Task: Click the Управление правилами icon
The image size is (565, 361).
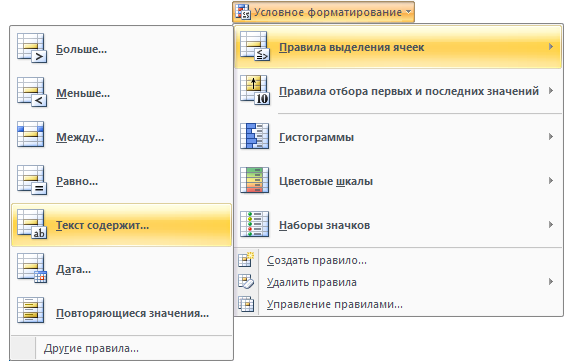Action: pyautogui.click(x=246, y=304)
